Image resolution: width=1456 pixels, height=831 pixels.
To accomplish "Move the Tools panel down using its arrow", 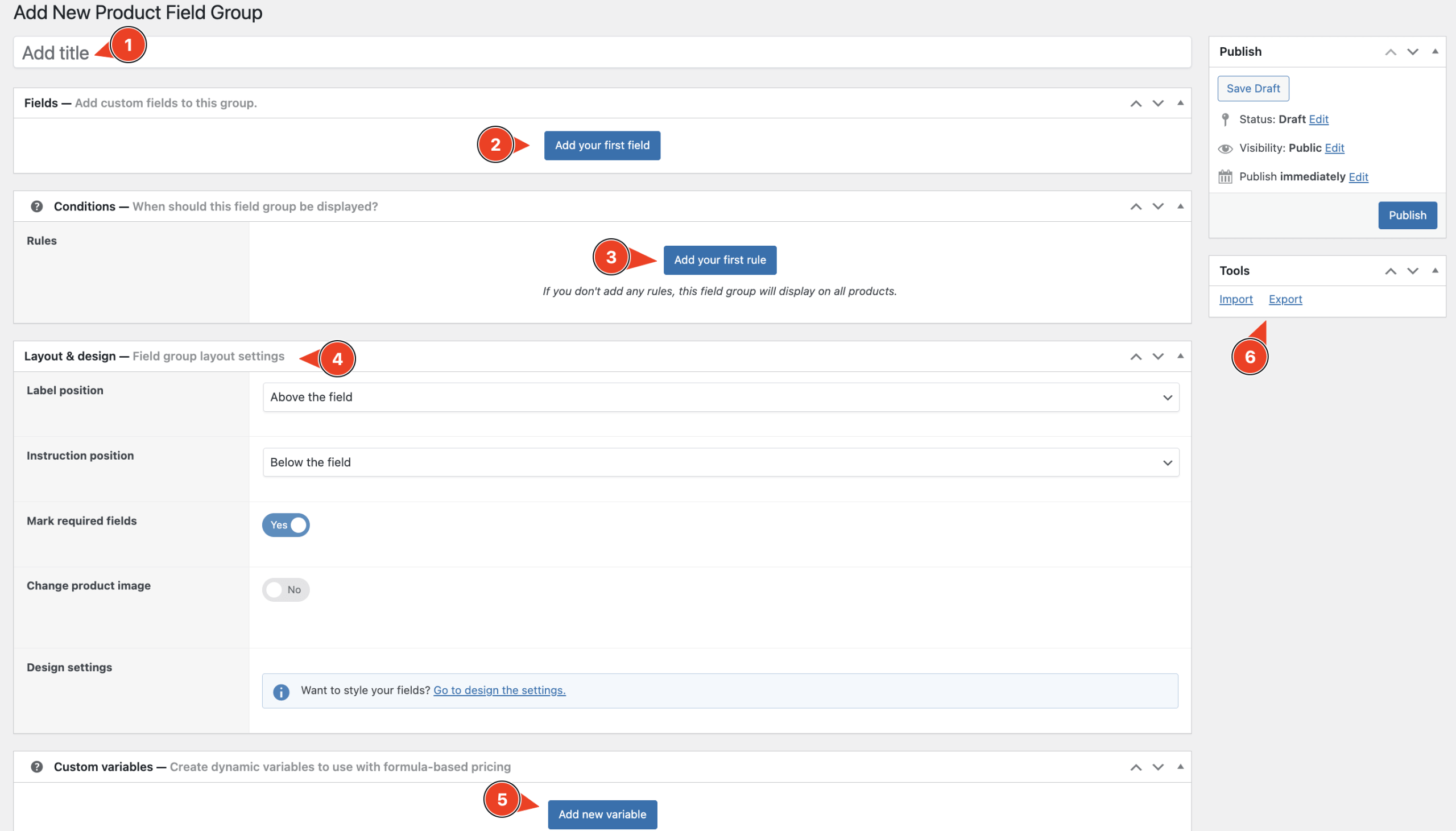I will tap(1412, 271).
